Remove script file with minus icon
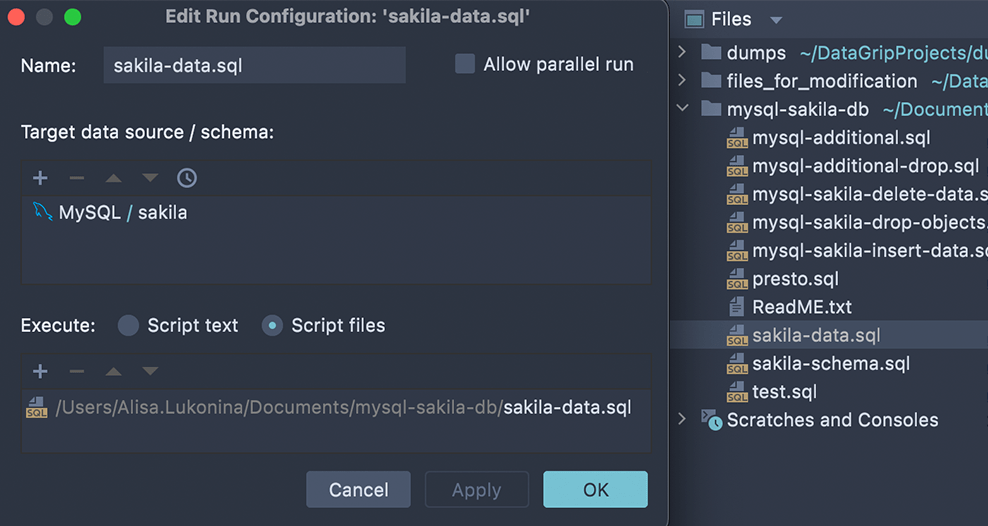The image size is (988, 526). (x=77, y=371)
